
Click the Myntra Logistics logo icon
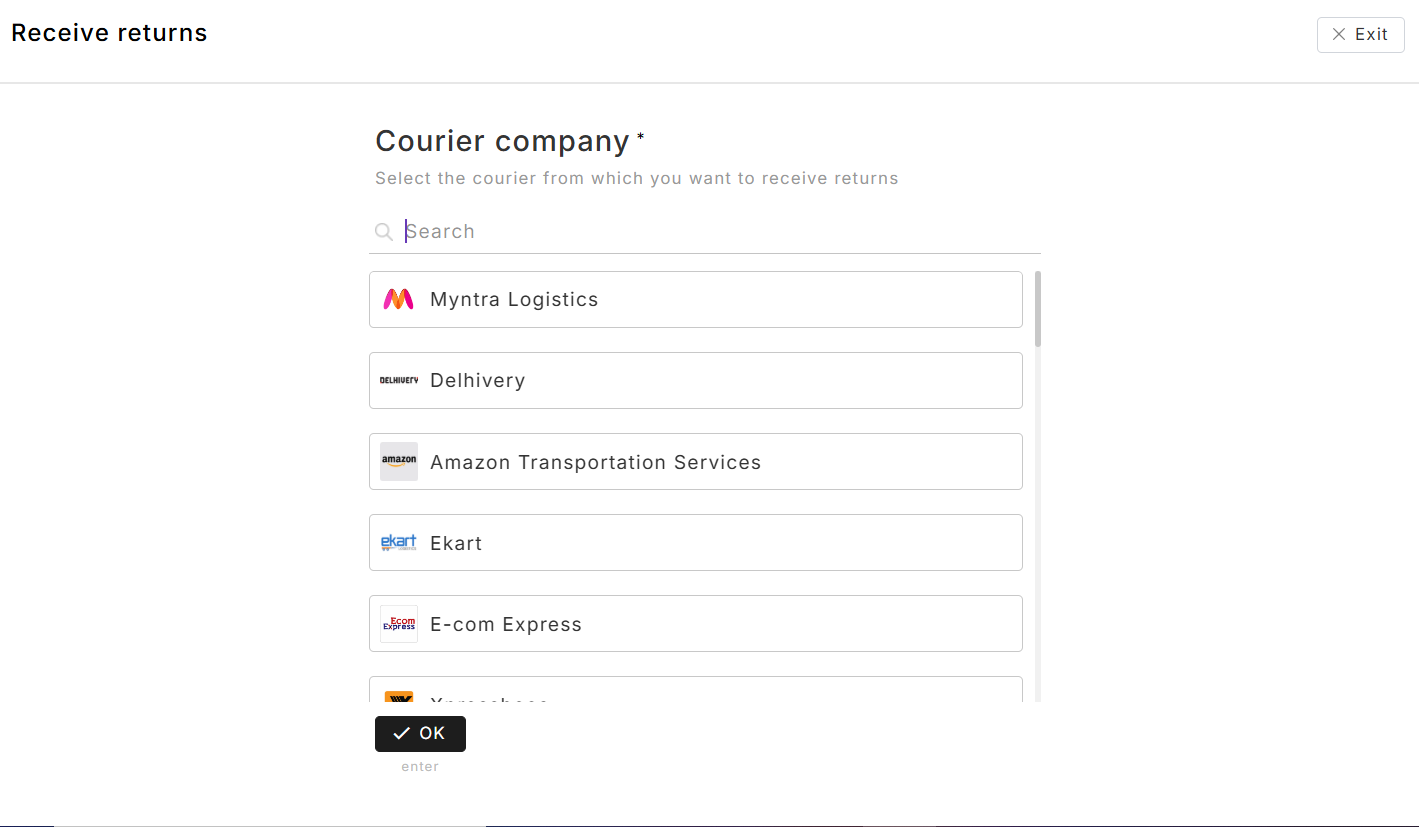(x=398, y=299)
